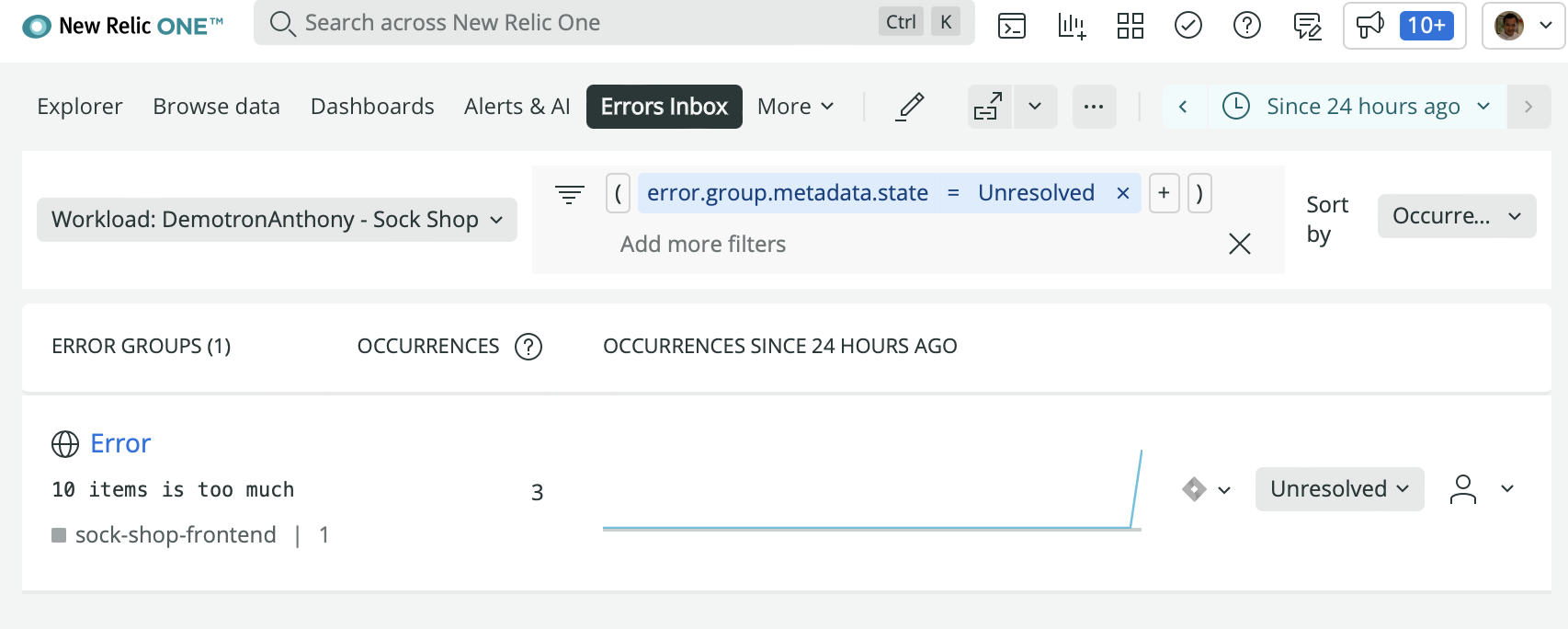The image size is (1568, 629).
Task: Switch to the Dashboards tab
Action: [x=372, y=107]
